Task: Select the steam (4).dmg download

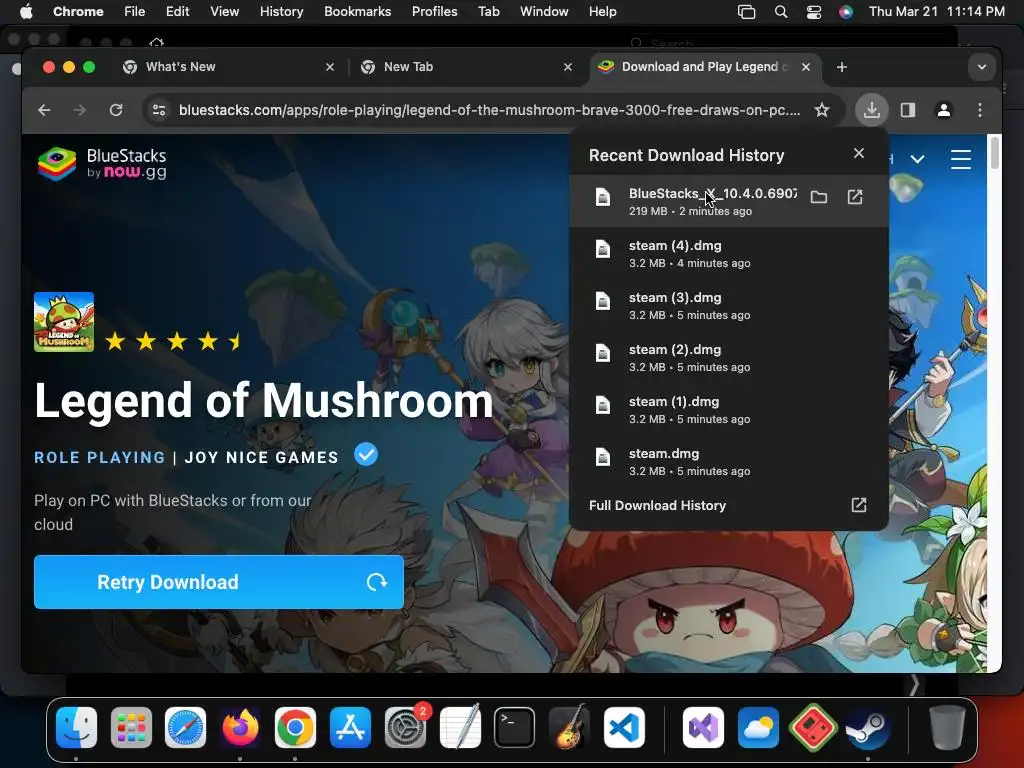Action: (x=729, y=253)
